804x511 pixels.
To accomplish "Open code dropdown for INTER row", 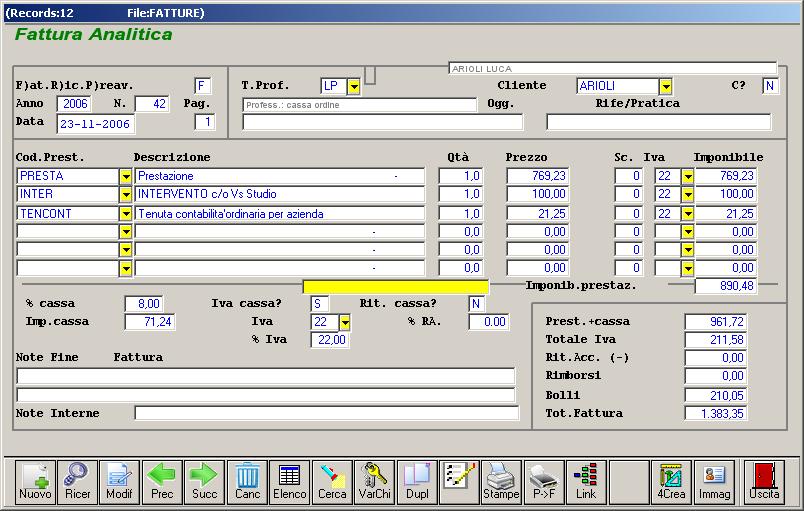I will [126, 194].
